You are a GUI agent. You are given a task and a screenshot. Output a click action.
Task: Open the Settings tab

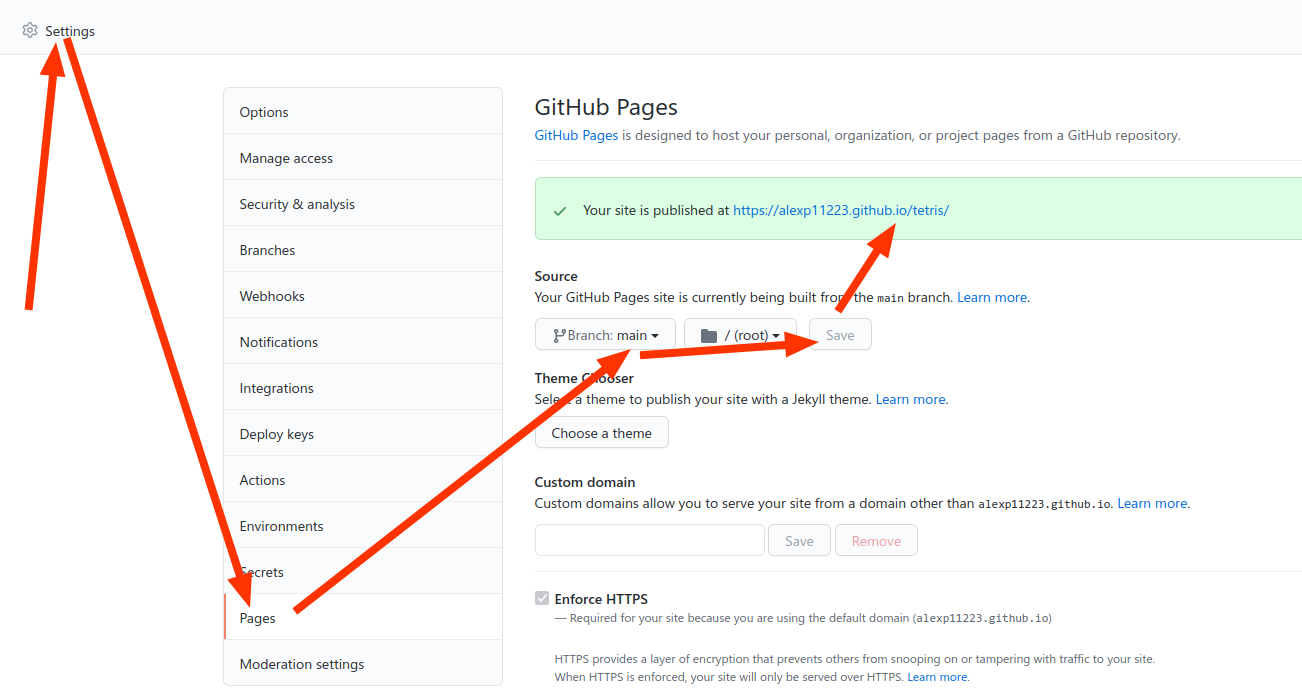tap(59, 31)
